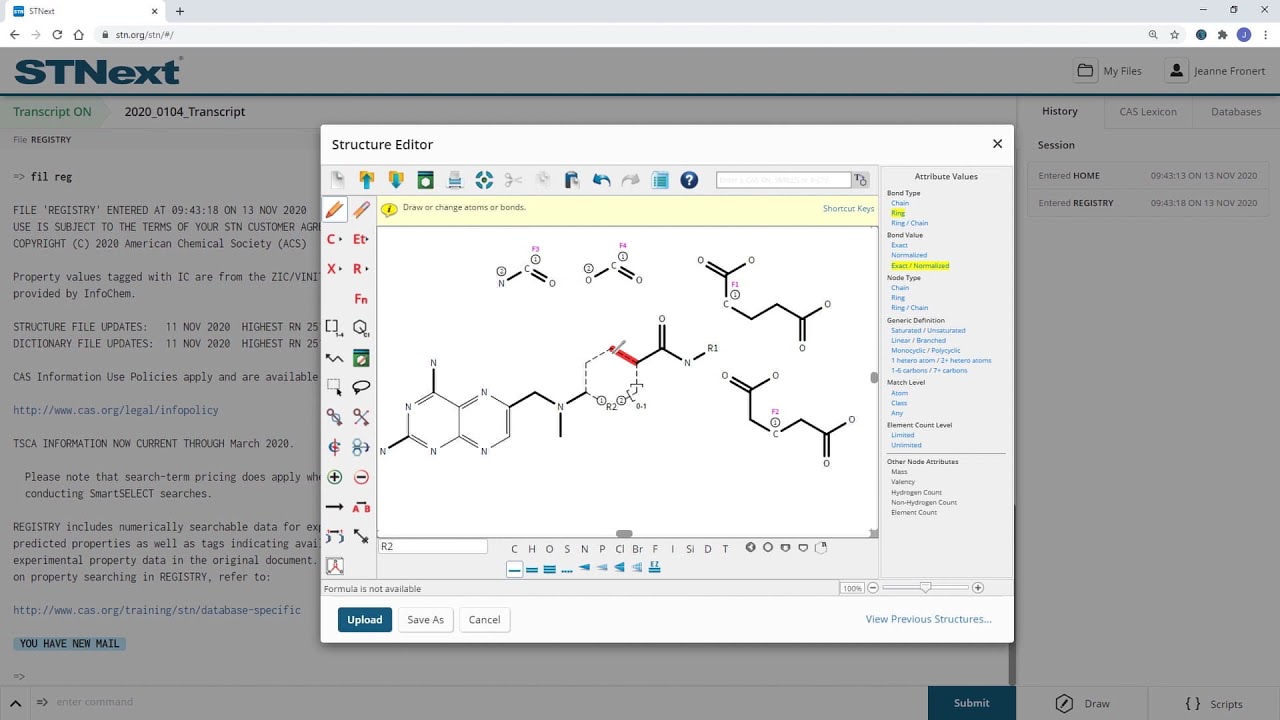Viewport: 1280px width, 720px height.
Task: Open the Et shortcut group dropdown
Action: [x=361, y=239]
